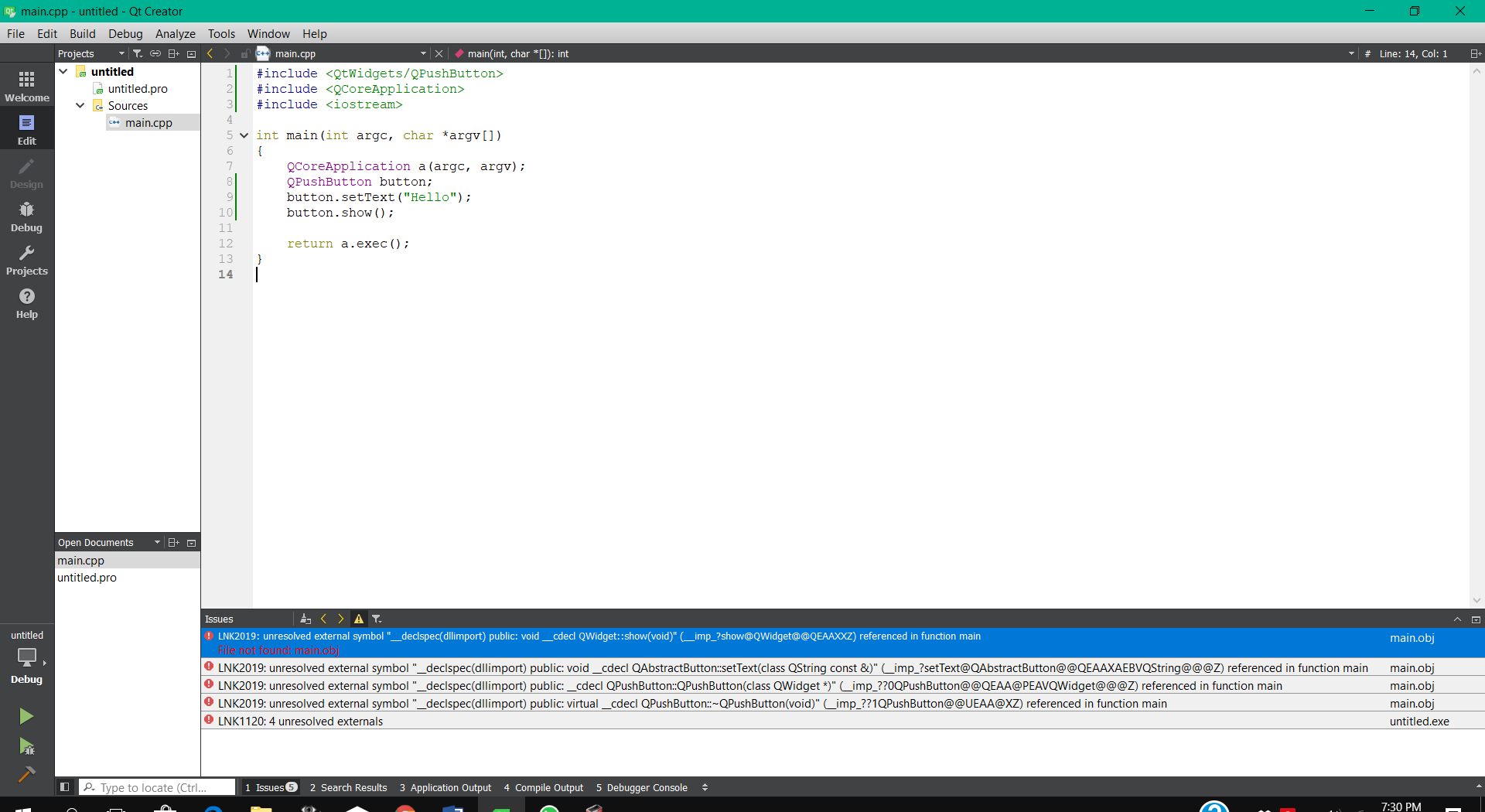The height and width of the screenshot is (812, 1485).
Task: Open the Design mode
Action: pos(27,173)
